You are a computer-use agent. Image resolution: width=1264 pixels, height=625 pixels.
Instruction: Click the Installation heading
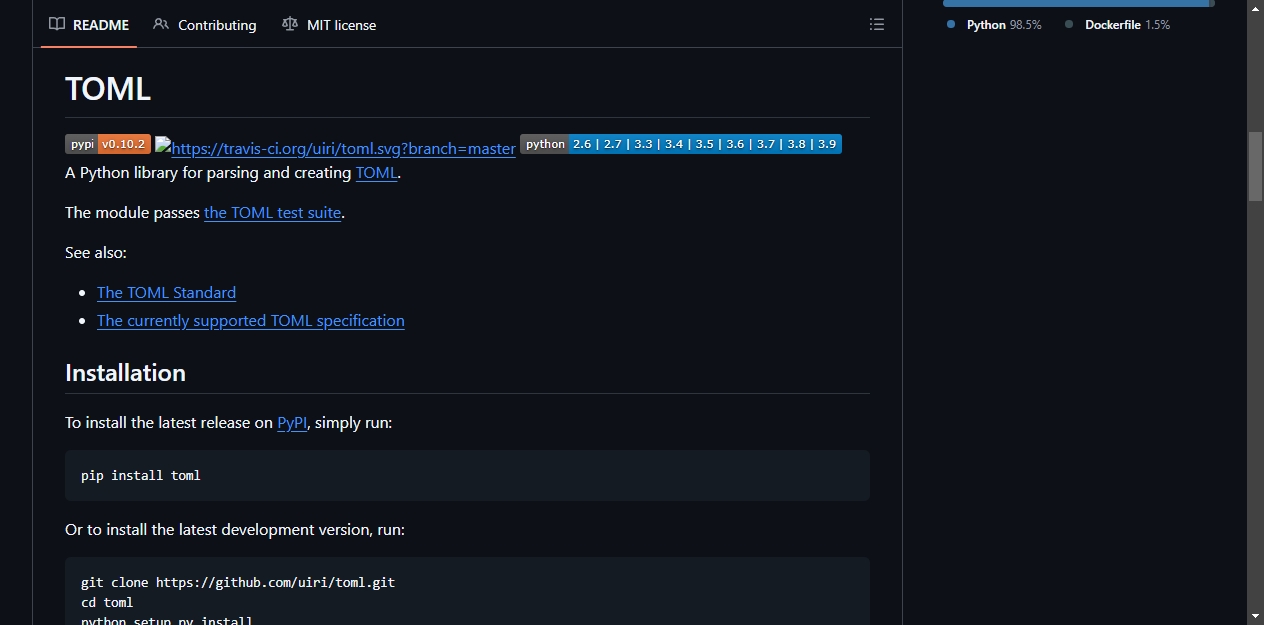(125, 373)
